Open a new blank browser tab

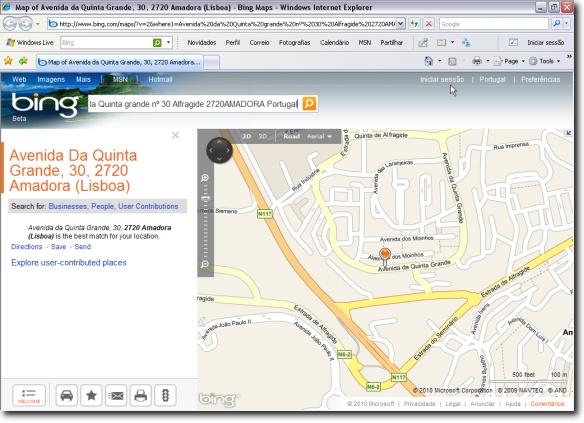tap(212, 62)
